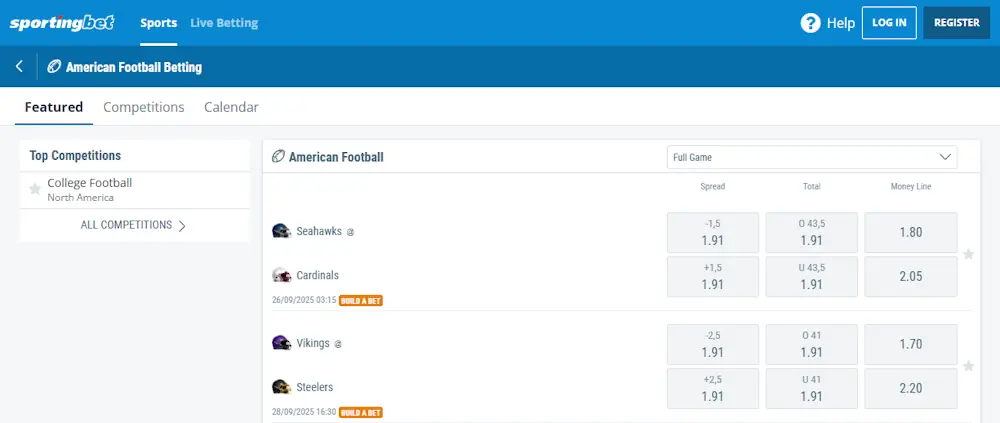1000x423 pixels.
Task: Select Seahawks money line odds 1.80
Action: pyautogui.click(x=910, y=232)
